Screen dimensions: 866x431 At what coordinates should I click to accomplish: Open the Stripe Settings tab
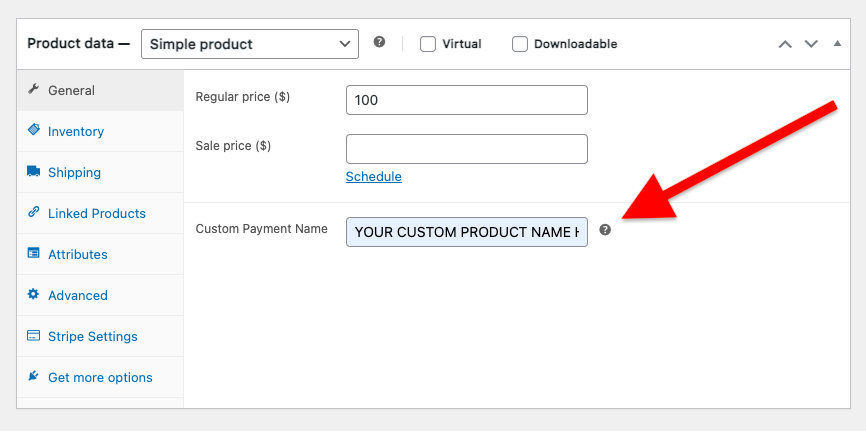point(93,336)
